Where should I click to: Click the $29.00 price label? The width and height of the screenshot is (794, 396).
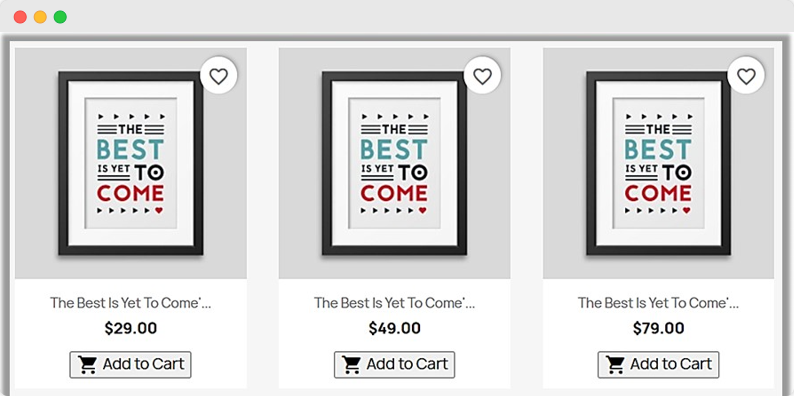click(131, 328)
